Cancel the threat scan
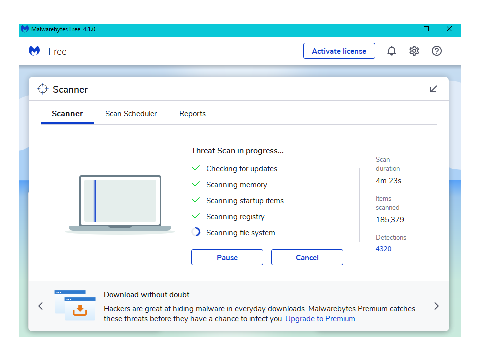The width and height of the screenshot is (480, 360). tap(307, 257)
